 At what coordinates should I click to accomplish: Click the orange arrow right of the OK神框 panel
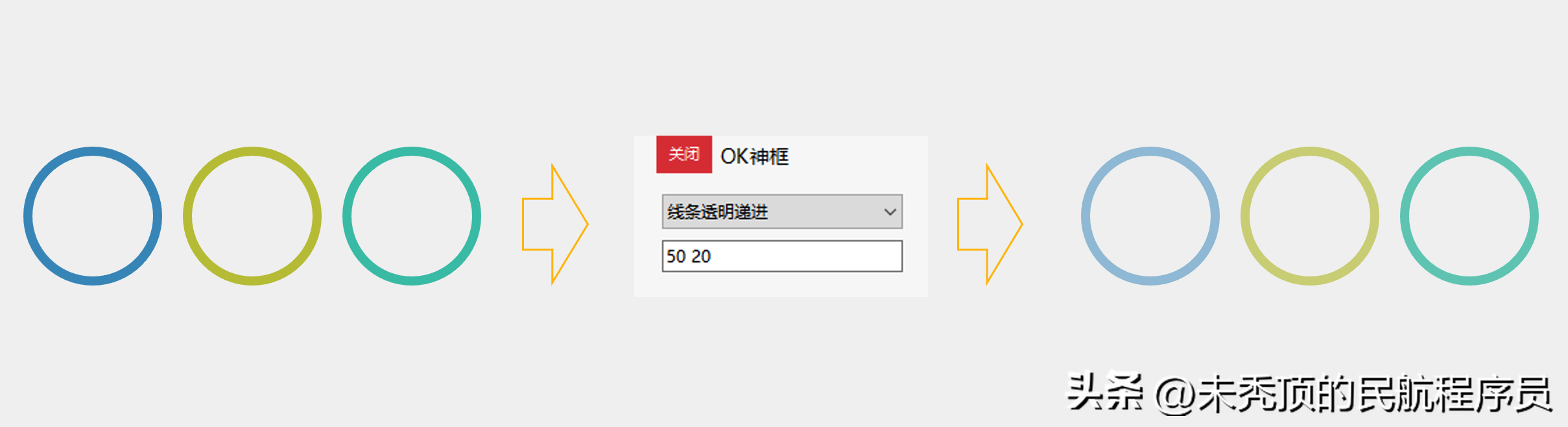[990, 224]
